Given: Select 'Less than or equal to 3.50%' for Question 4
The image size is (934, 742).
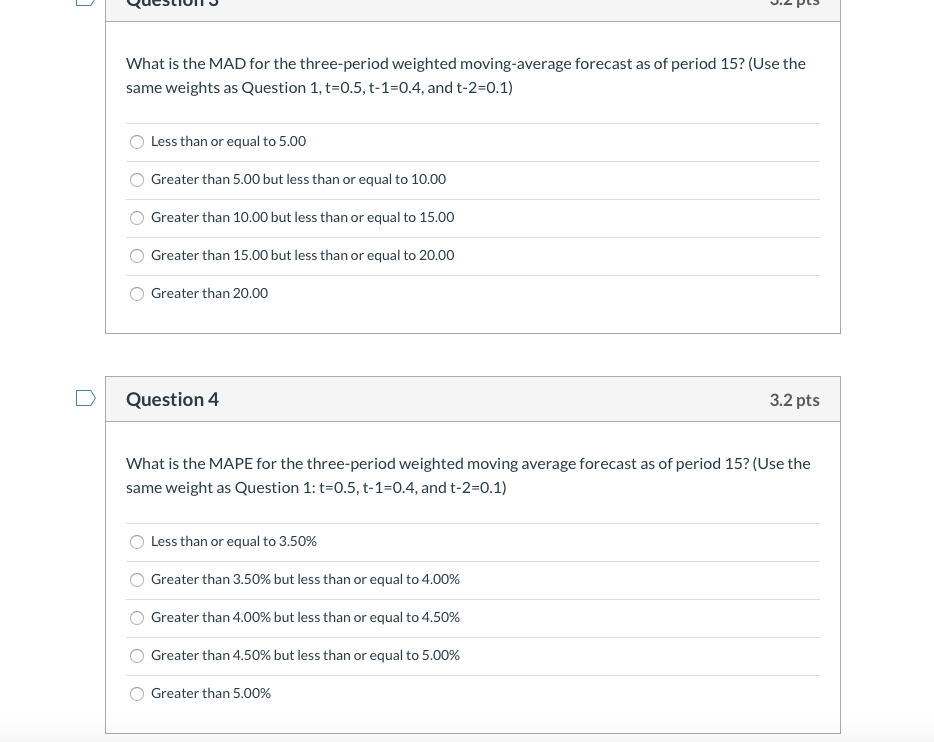Looking at the screenshot, I should tap(137, 542).
